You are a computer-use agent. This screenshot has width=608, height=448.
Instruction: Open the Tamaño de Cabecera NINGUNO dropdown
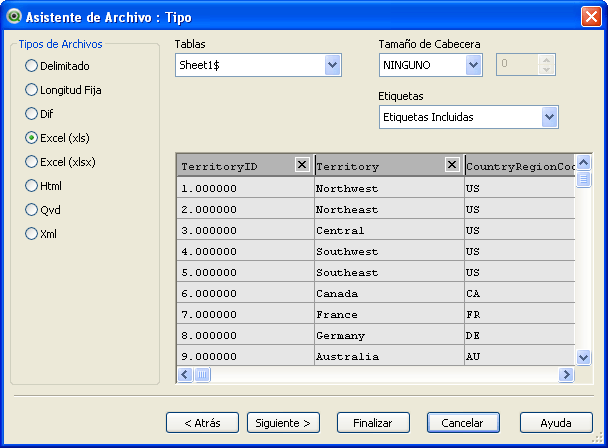[430, 65]
